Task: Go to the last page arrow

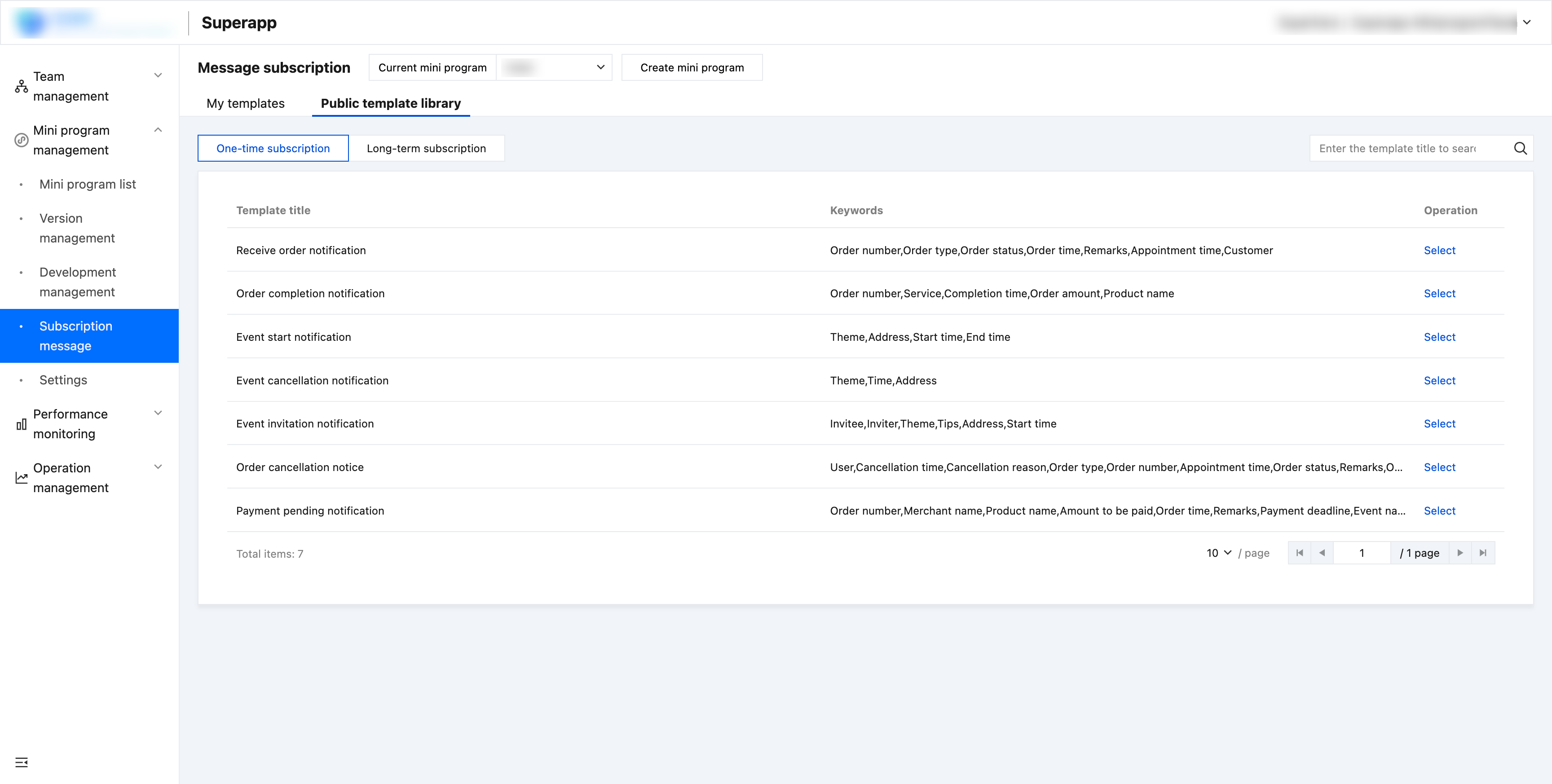Action: point(1483,553)
